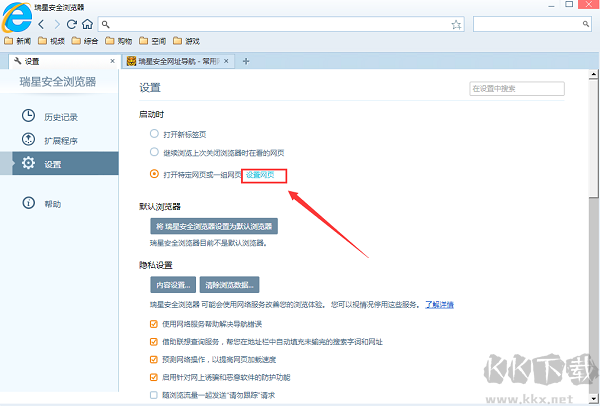Go to the home page icon
This screenshot has height=406, width=600.
pyautogui.click(x=87, y=24)
